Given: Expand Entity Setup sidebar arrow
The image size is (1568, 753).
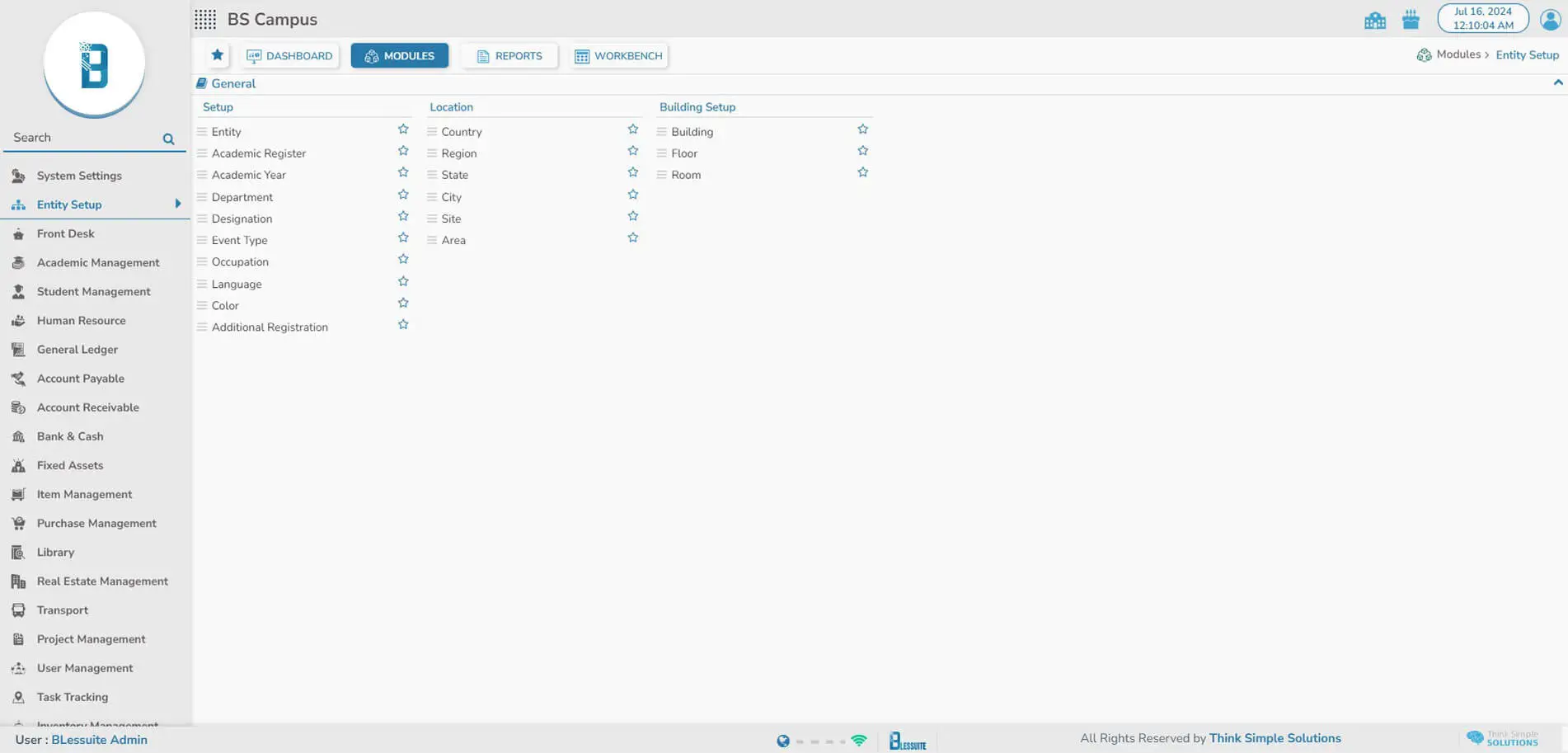Looking at the screenshot, I should (x=177, y=204).
